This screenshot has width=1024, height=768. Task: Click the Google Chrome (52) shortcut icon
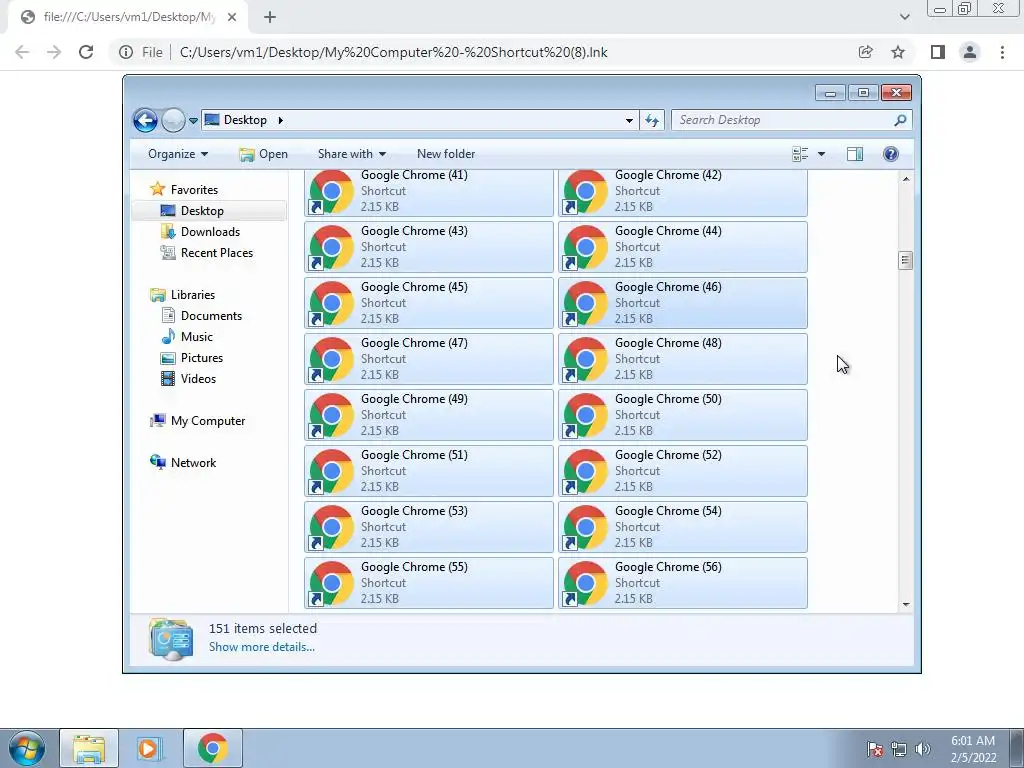pos(585,471)
